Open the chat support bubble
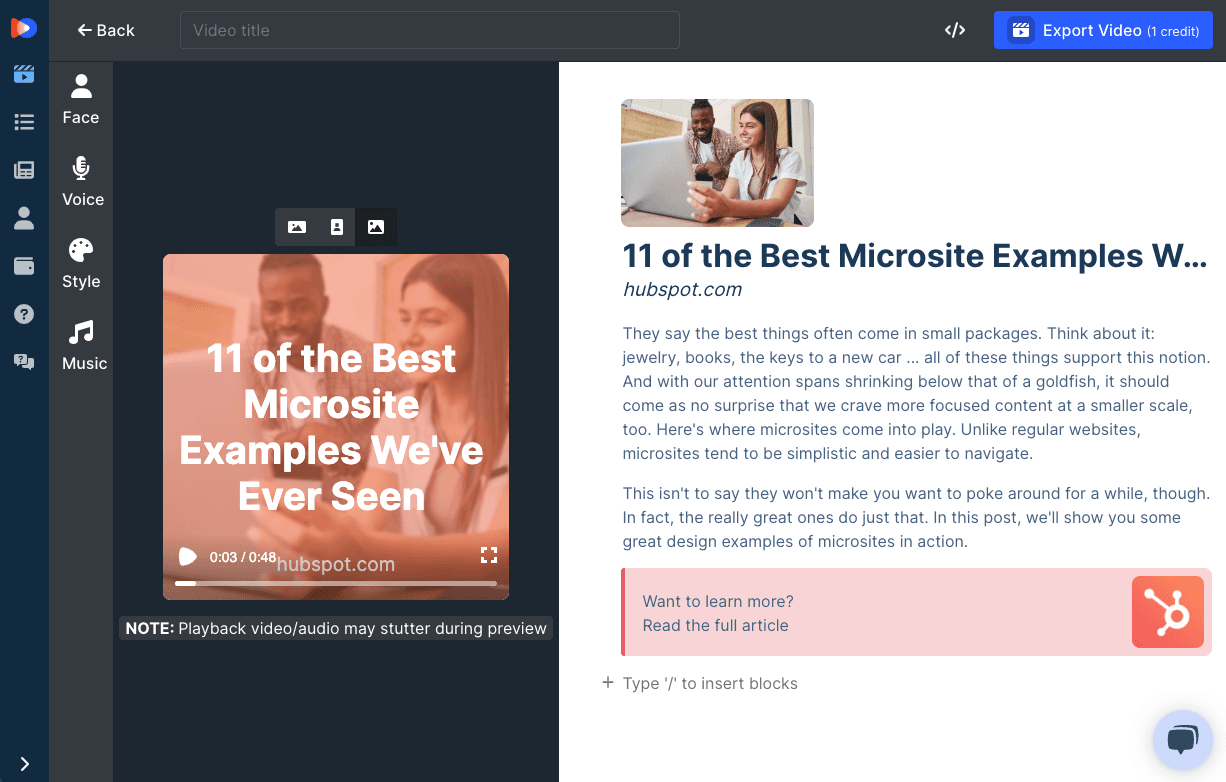Viewport: 1226px width, 782px height. pos(1182,739)
